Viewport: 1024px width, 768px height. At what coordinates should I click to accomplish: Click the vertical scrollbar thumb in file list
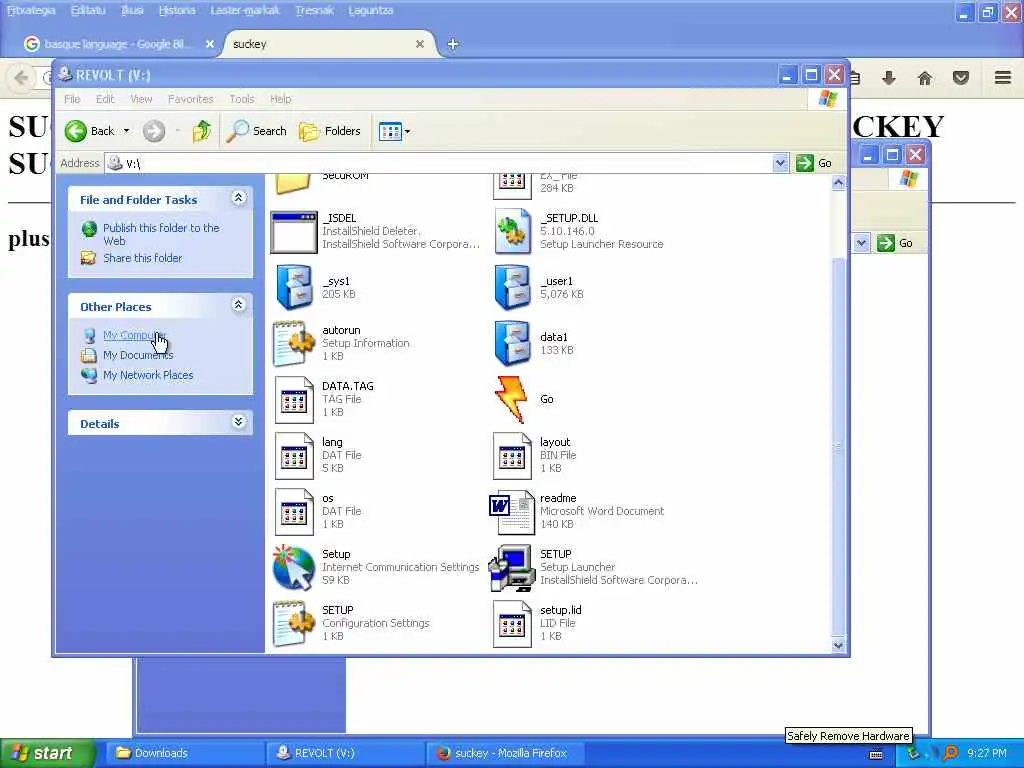839,446
